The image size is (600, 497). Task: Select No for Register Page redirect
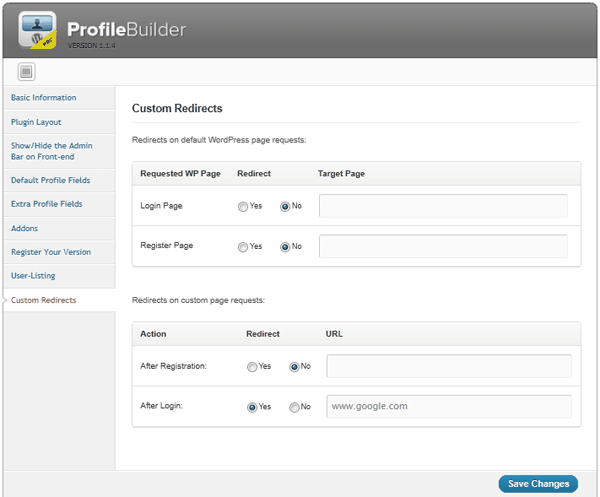(x=285, y=247)
